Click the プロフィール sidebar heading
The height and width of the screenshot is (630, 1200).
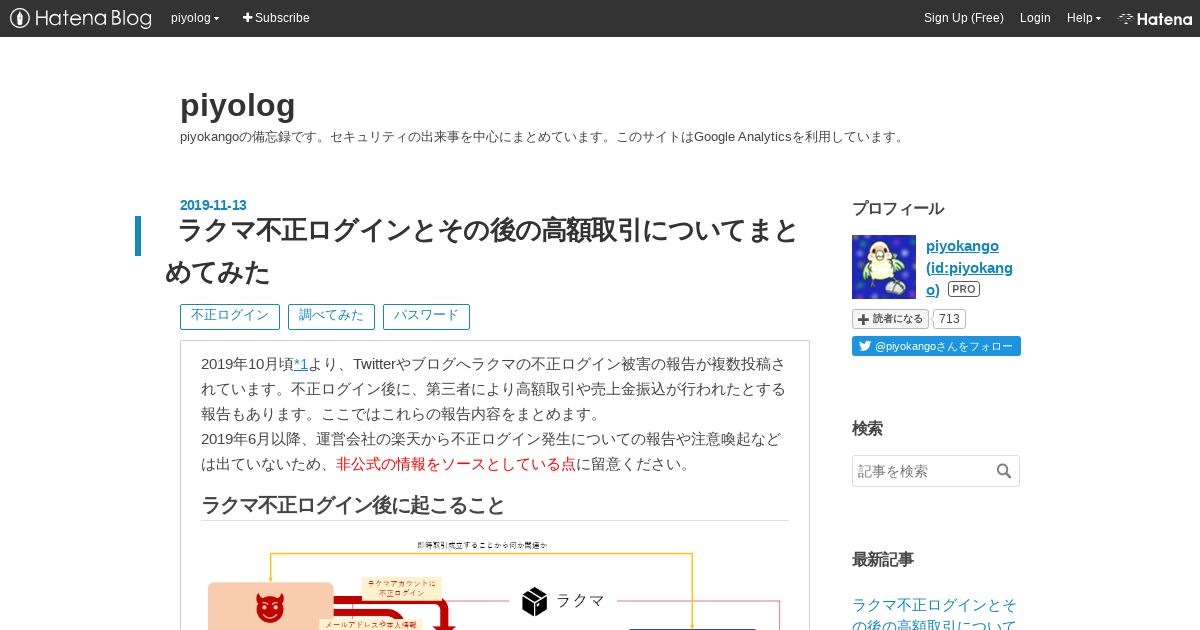point(898,208)
